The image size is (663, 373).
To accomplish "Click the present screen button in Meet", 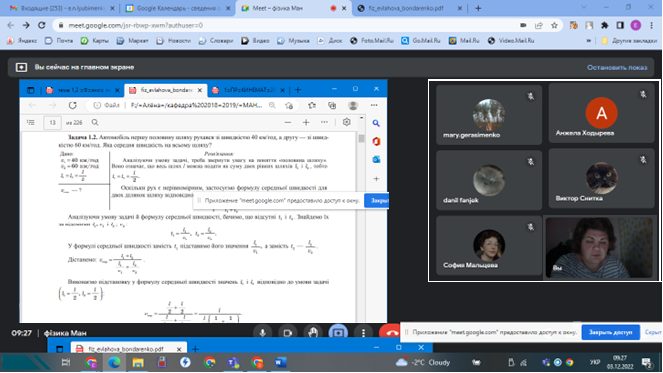I will 338,333.
